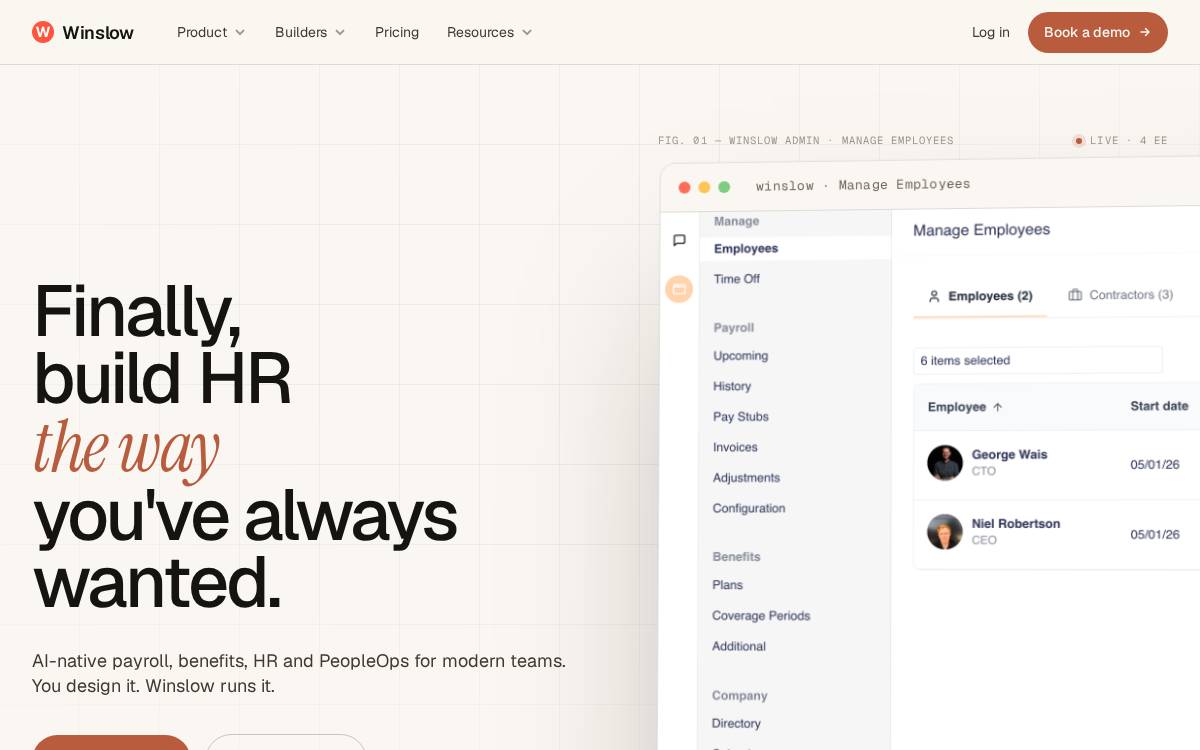
Task: Open Upcoming under Payroll
Action: [x=741, y=356]
